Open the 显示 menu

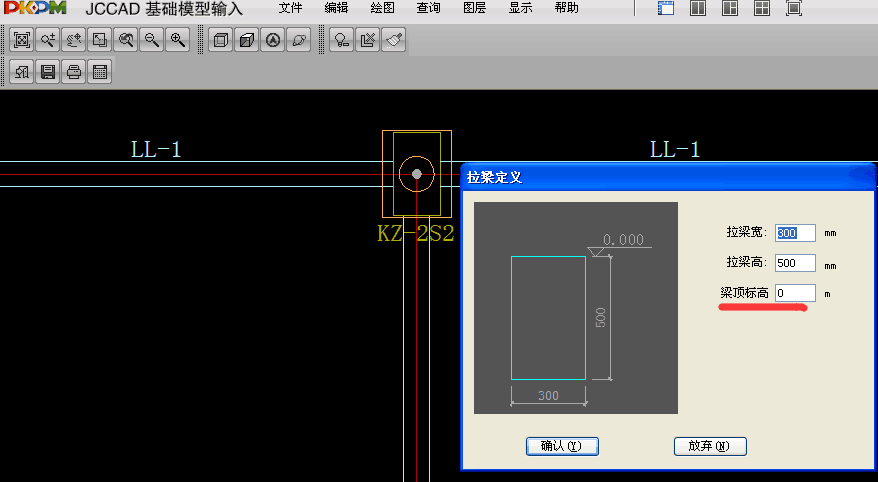520,8
